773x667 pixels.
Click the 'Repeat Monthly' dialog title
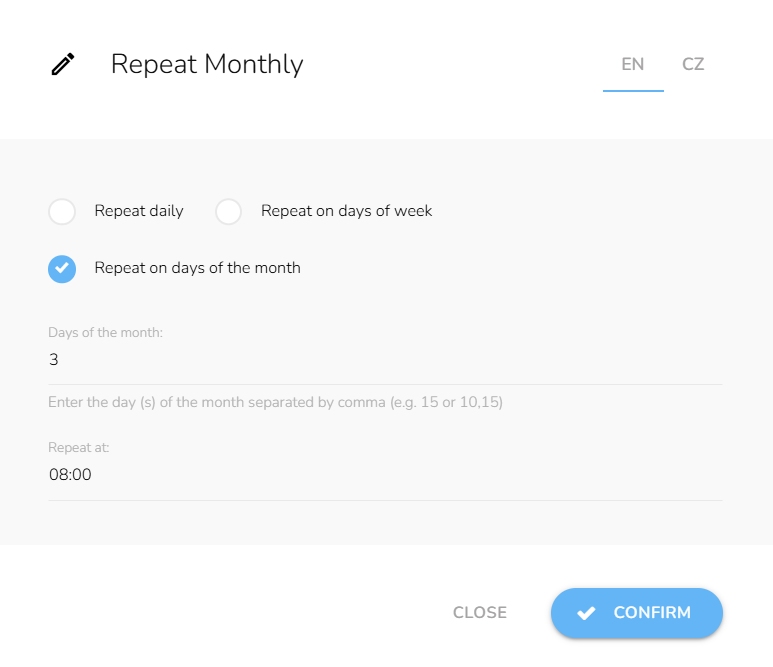tap(207, 65)
